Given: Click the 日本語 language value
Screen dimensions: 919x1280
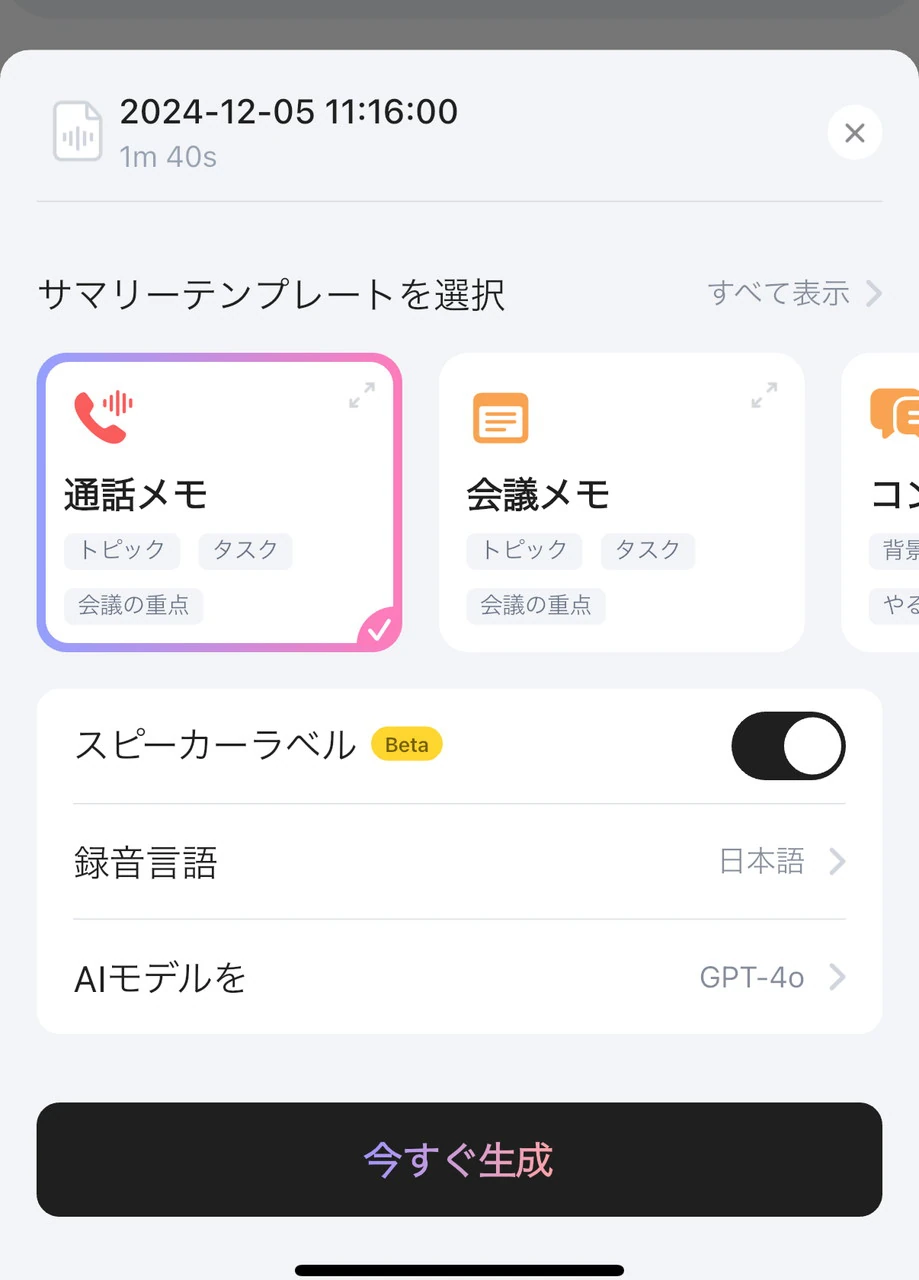Looking at the screenshot, I should click(761, 862).
